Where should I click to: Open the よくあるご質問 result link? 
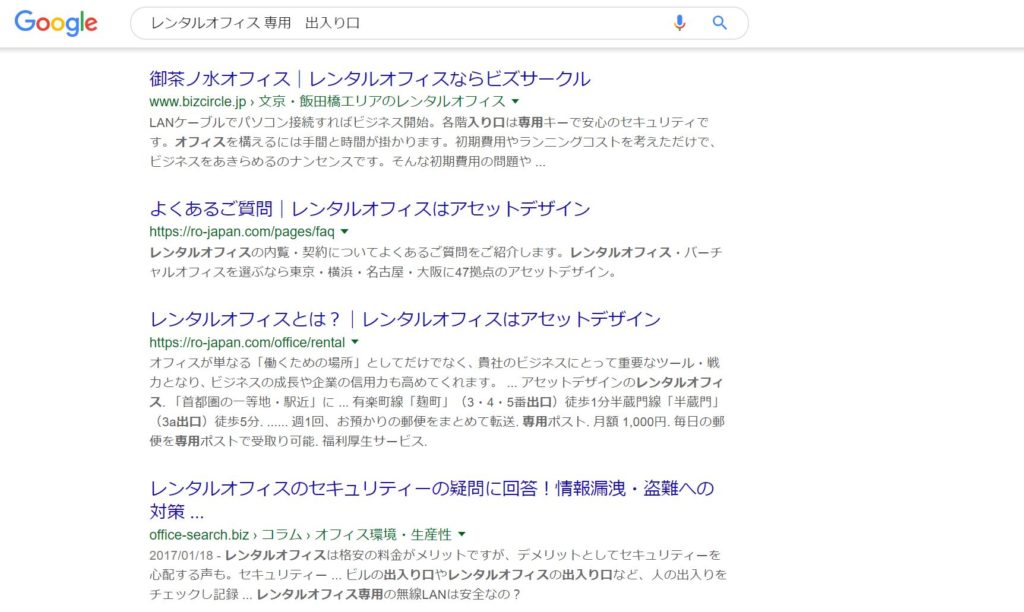379,208
